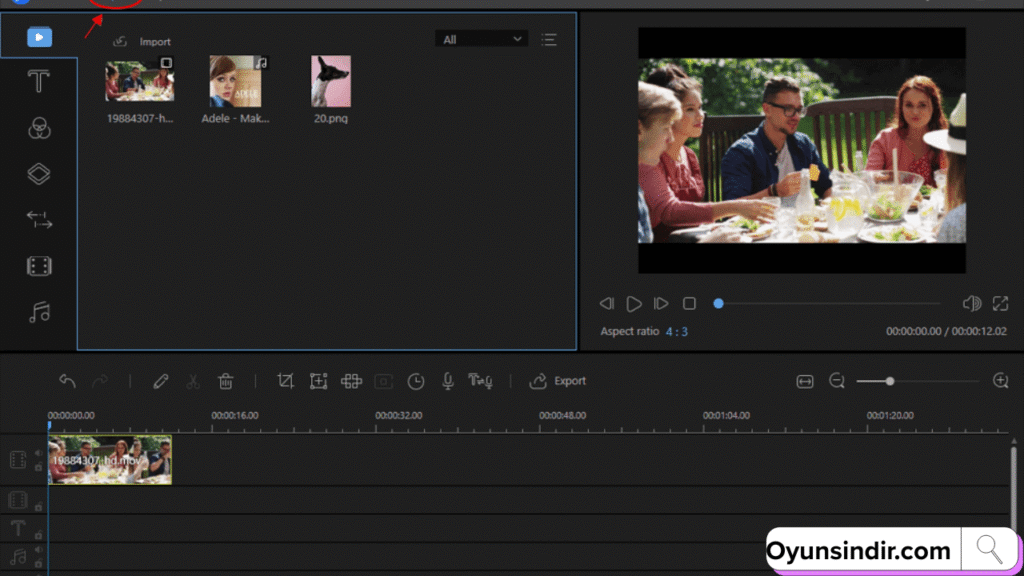The image size is (1024, 576).
Task: Toggle lock on the text track
Action: point(38,535)
